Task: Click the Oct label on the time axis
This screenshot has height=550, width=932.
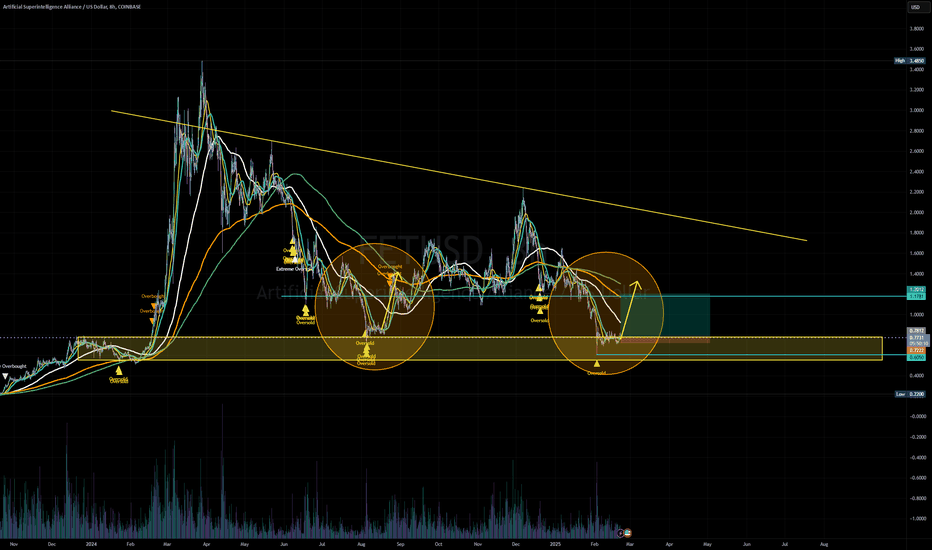Action: pyautogui.click(x=438, y=544)
